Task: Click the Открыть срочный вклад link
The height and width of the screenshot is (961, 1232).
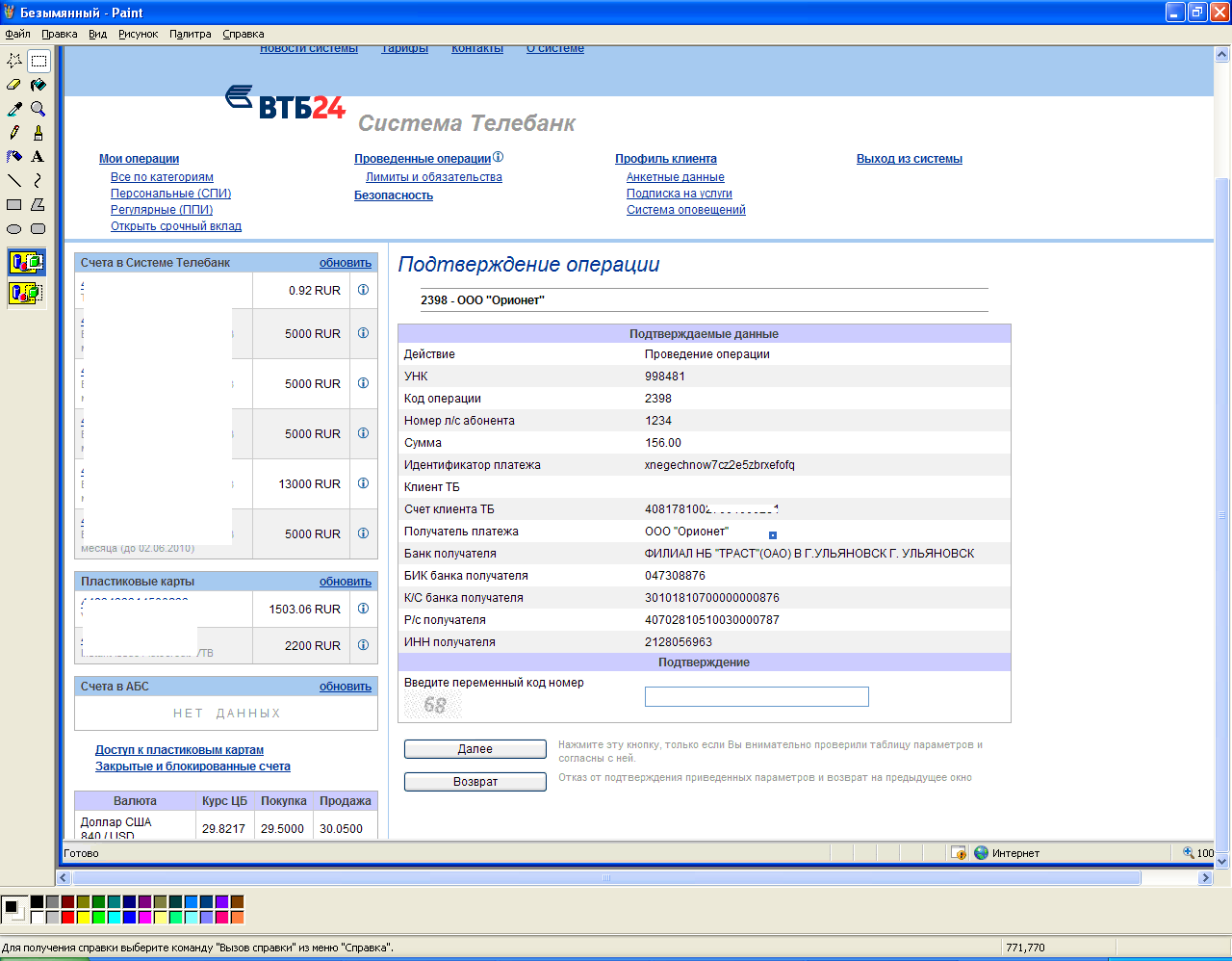Action: [176, 226]
